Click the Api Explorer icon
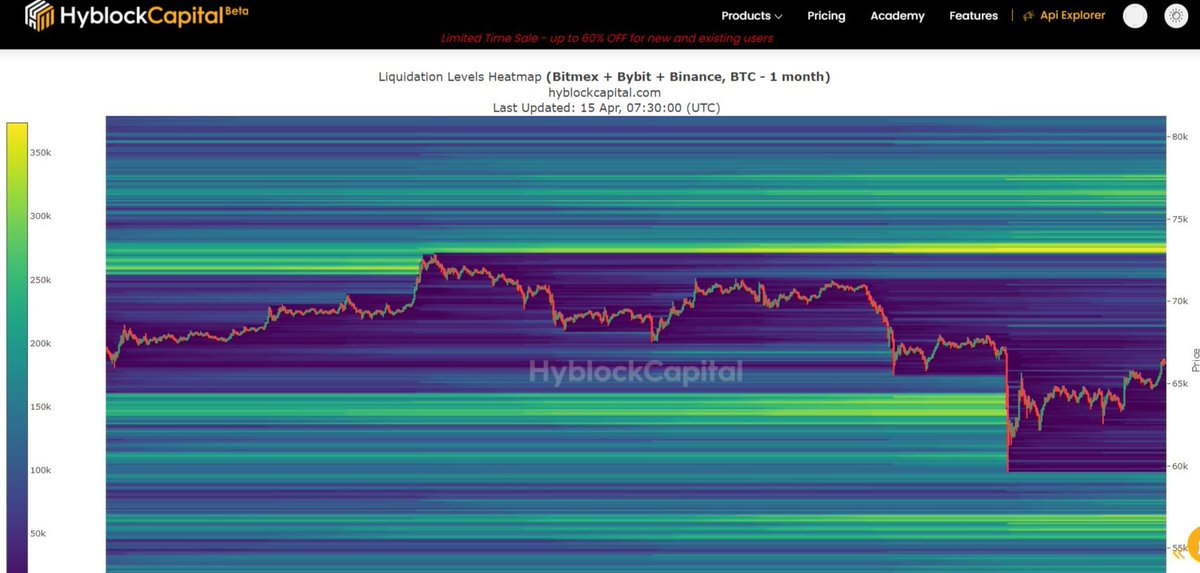Image resolution: width=1200 pixels, height=573 pixels. click(1028, 16)
